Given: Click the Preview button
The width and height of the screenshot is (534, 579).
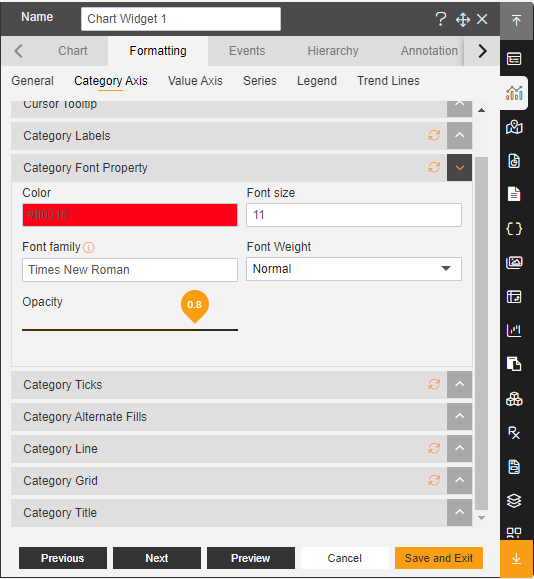Looking at the screenshot, I should tap(251, 558).
